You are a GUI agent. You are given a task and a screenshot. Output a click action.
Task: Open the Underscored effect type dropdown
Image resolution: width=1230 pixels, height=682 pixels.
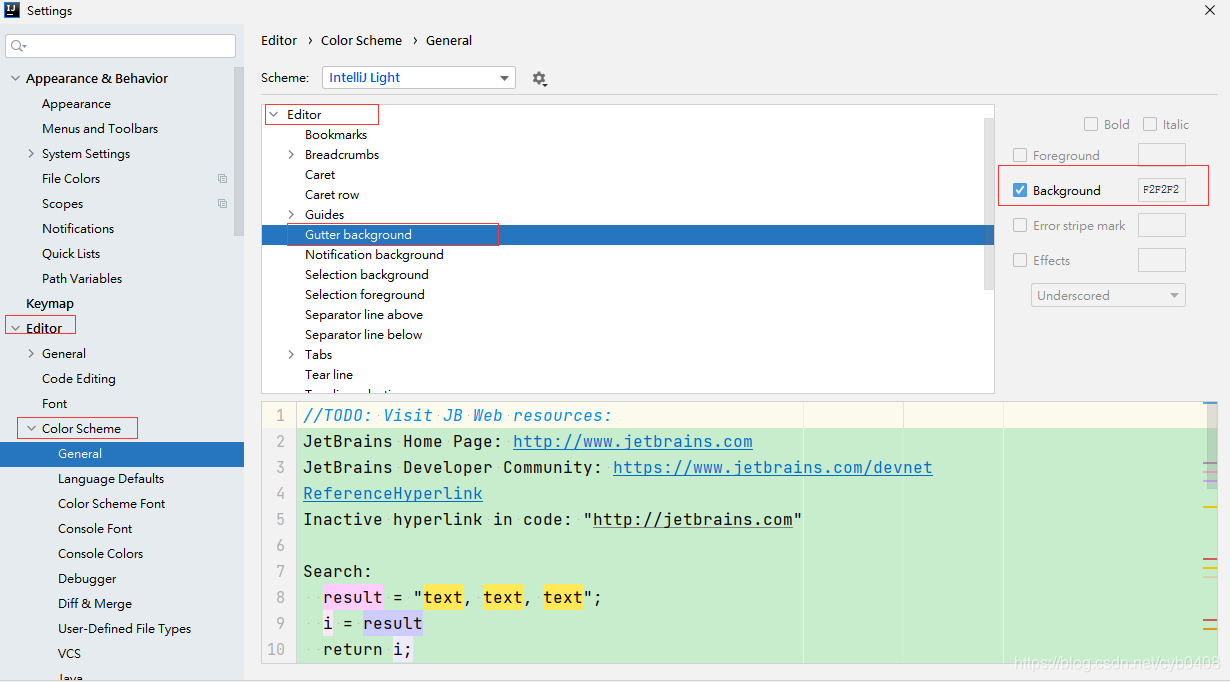pos(1108,296)
